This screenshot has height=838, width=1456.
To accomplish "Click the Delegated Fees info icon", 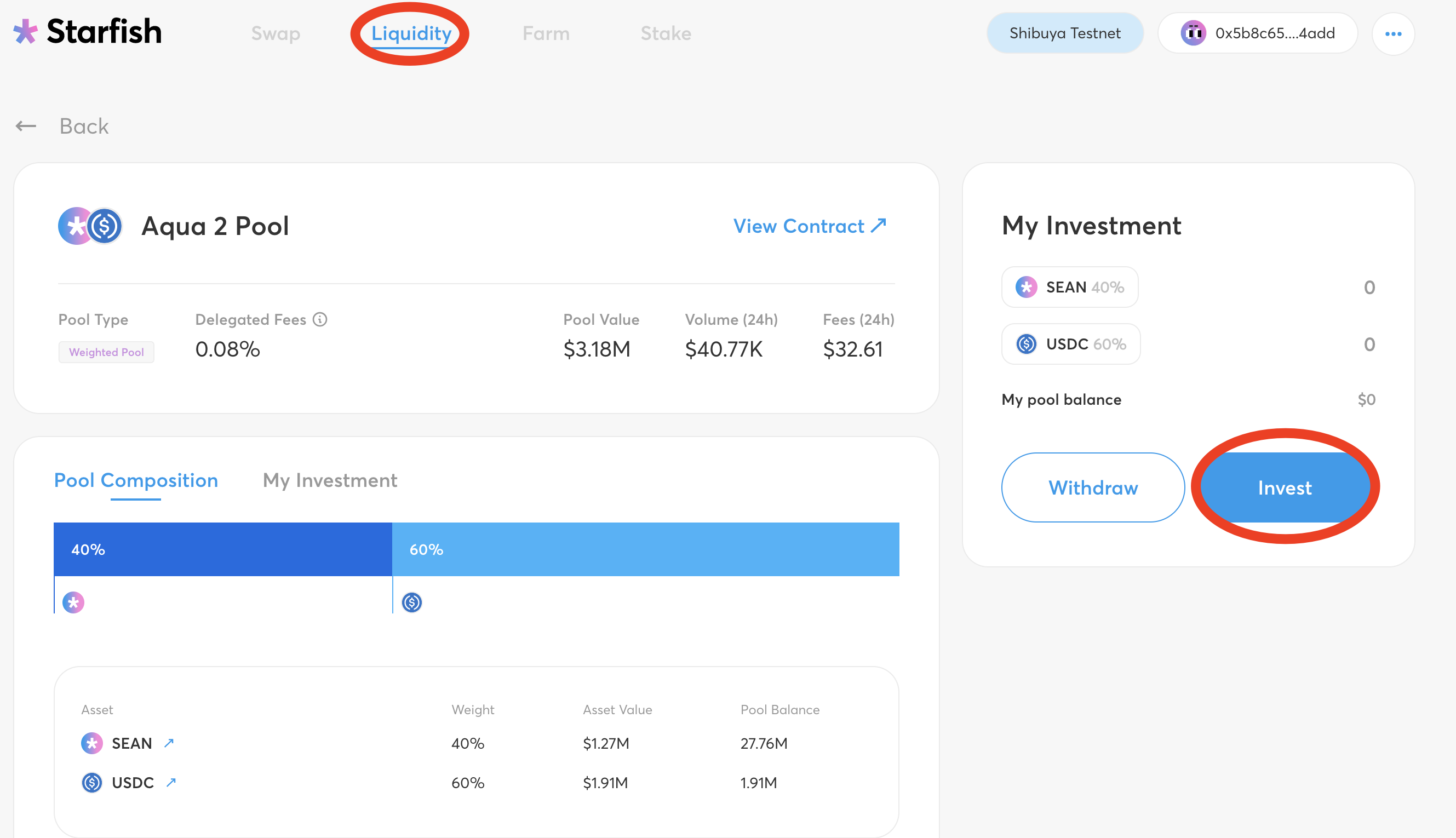I will pos(320,319).
